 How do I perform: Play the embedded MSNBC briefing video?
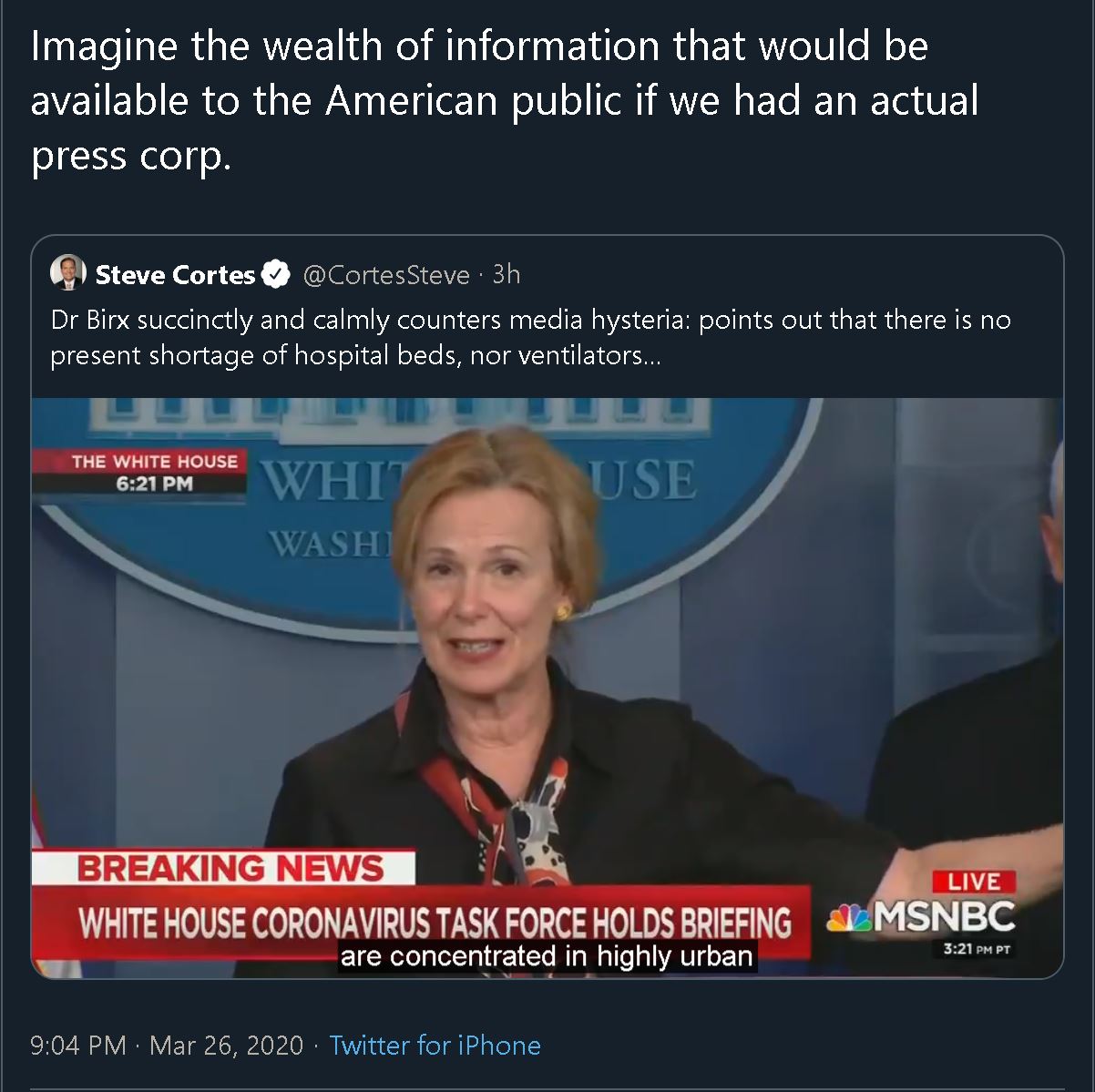[547, 688]
